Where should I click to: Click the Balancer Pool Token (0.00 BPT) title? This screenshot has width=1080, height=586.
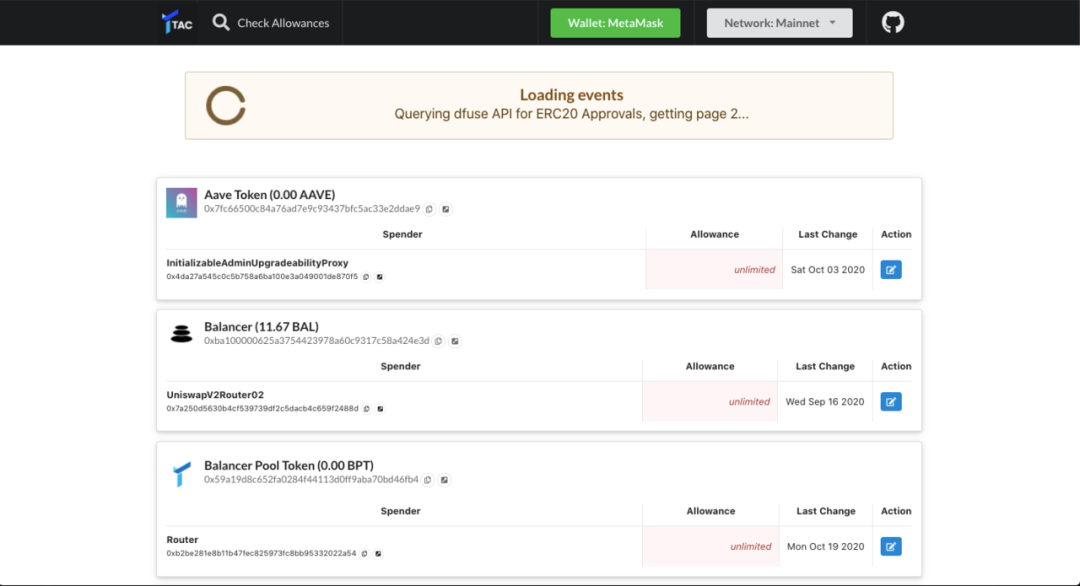click(x=289, y=465)
